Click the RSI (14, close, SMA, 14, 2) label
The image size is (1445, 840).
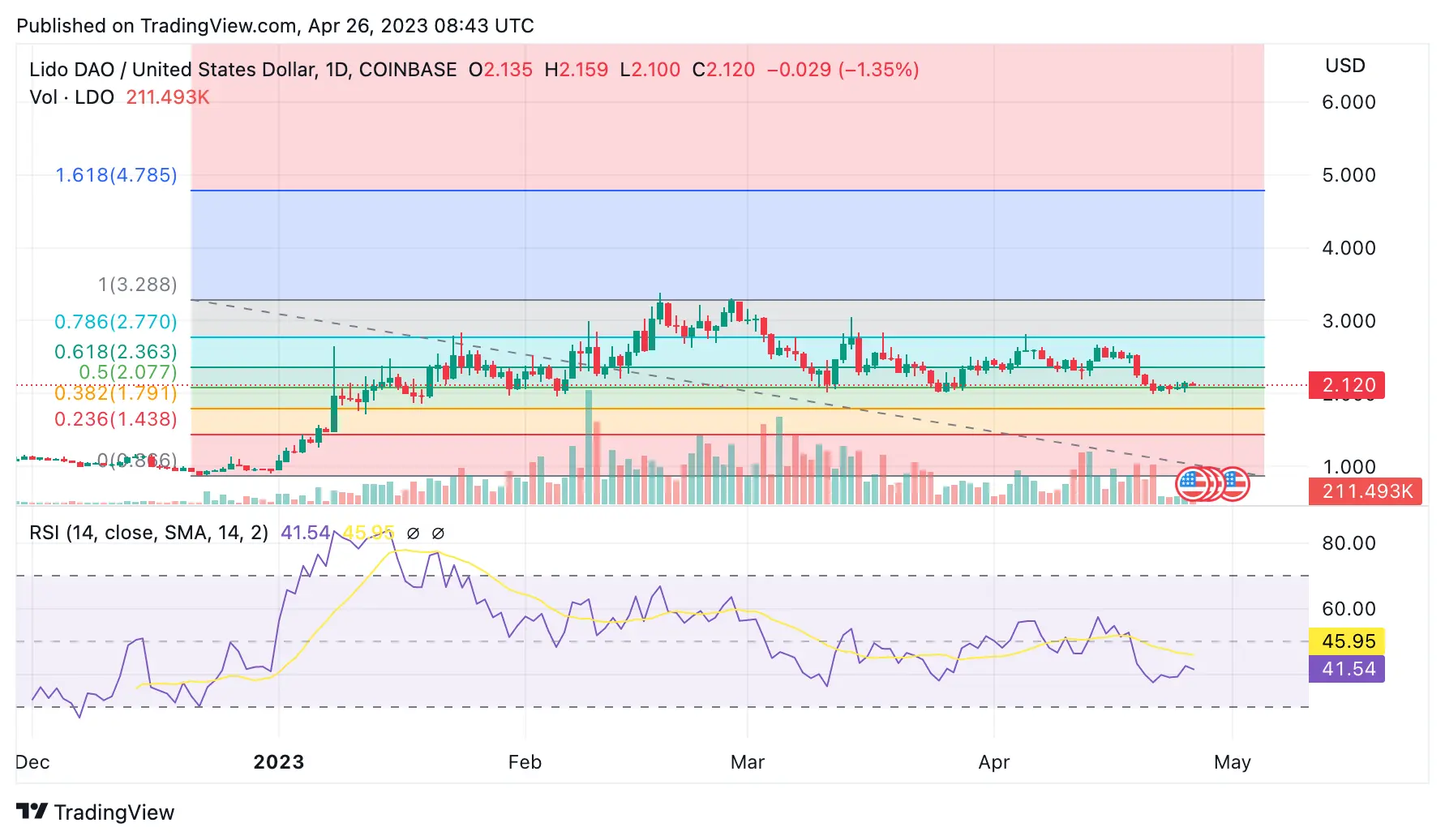click(148, 533)
